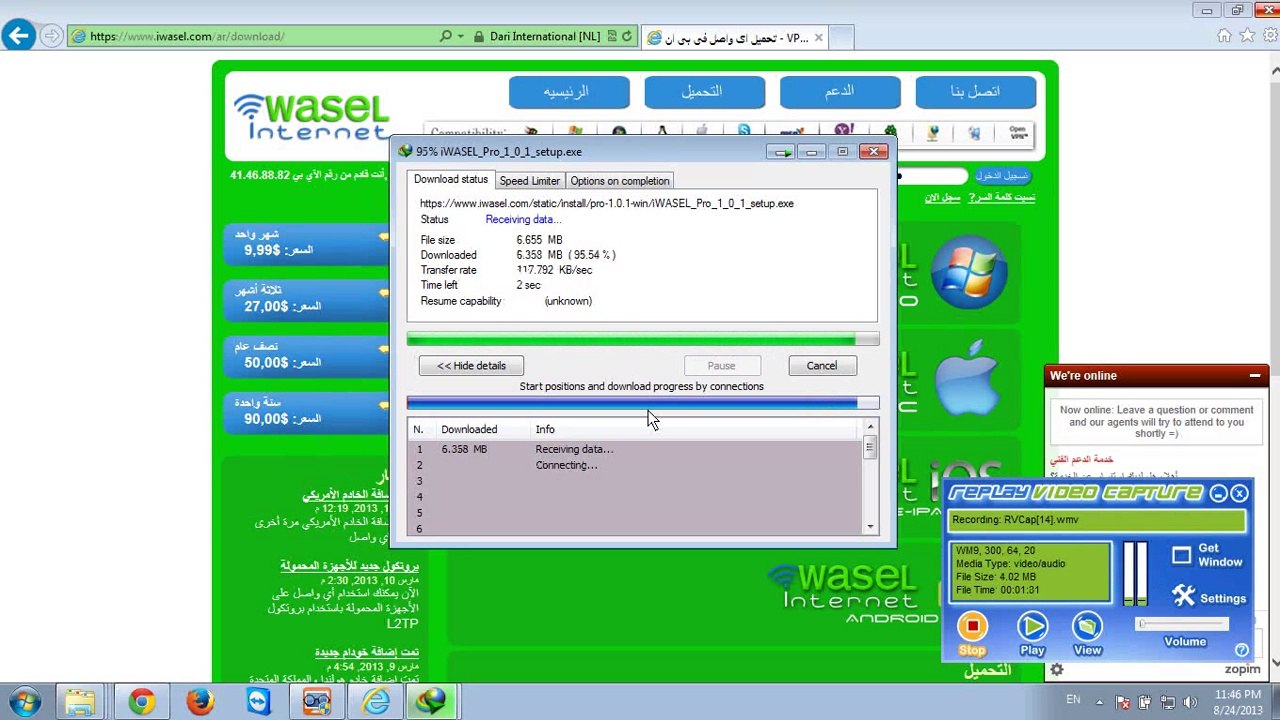The width and height of the screenshot is (1280, 720).
Task: Open the الدعم support menu button
Action: point(840,92)
